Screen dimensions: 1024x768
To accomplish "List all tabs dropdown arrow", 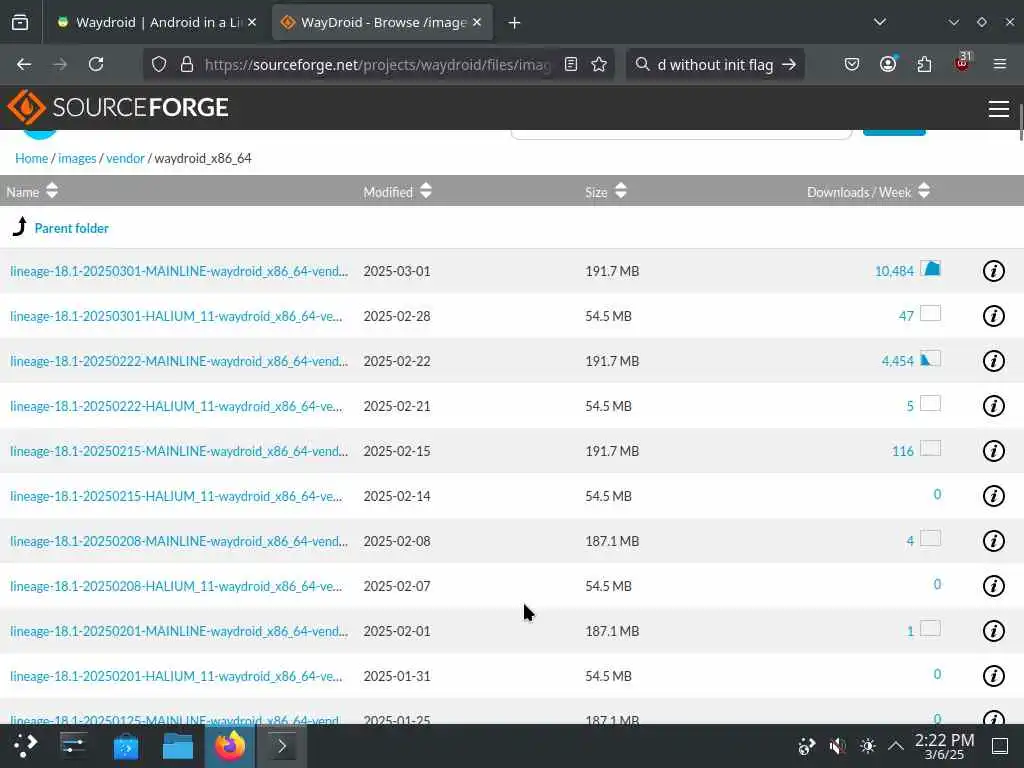I will pos(880,22).
